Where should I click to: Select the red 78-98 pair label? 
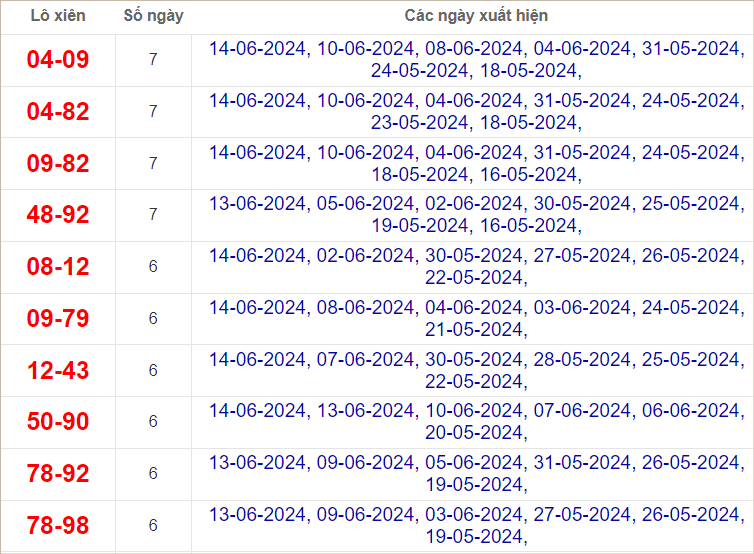coord(58,525)
